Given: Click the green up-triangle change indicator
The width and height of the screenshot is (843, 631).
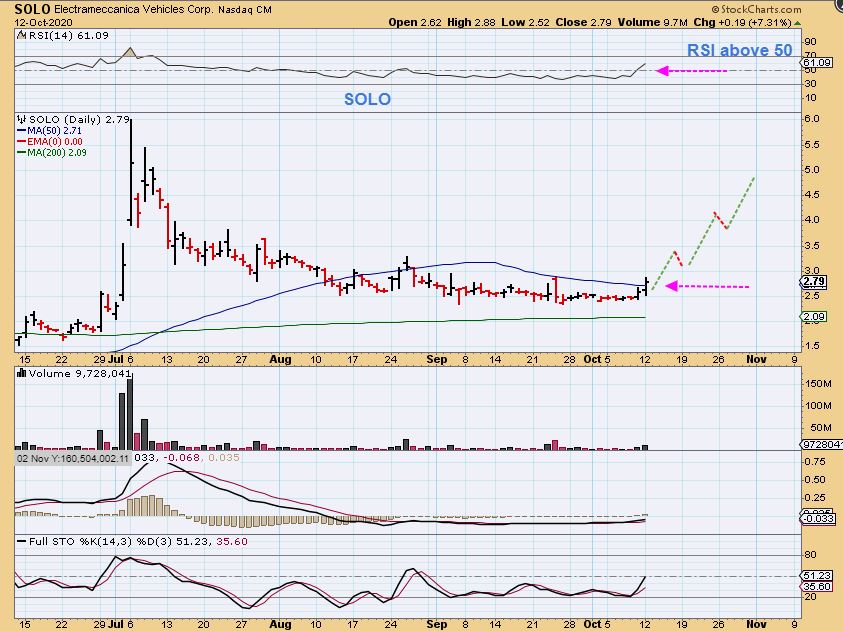Looking at the screenshot, I should click(797, 23).
